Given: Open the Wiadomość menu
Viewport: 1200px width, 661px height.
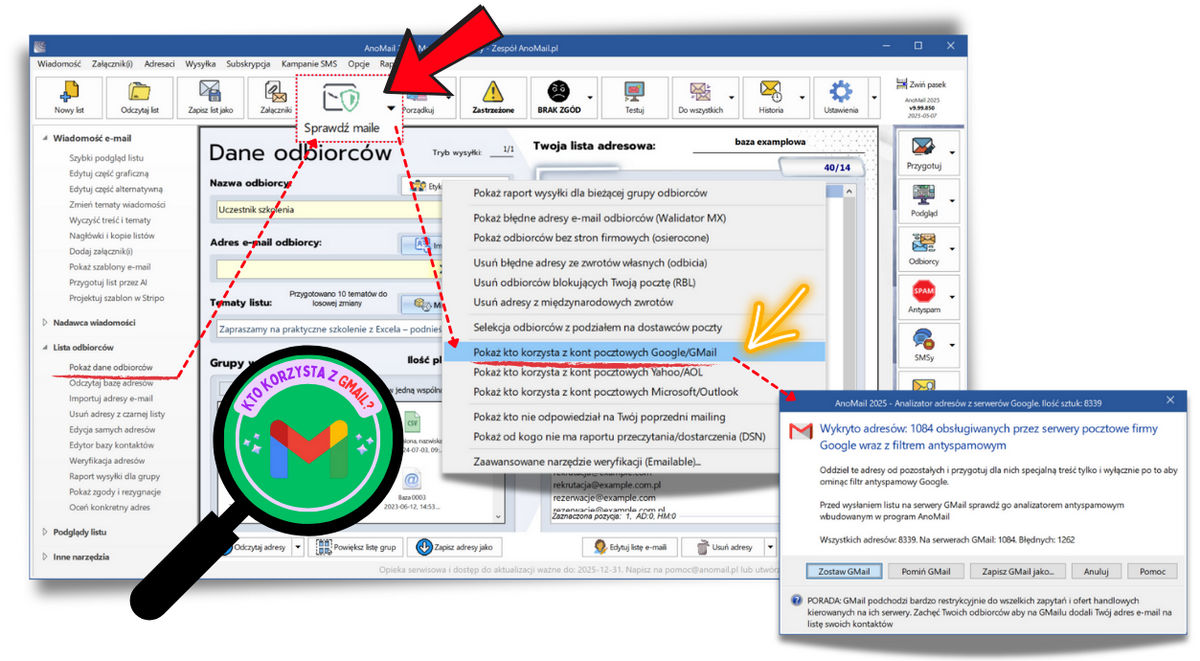Looking at the screenshot, I should click(59, 62).
